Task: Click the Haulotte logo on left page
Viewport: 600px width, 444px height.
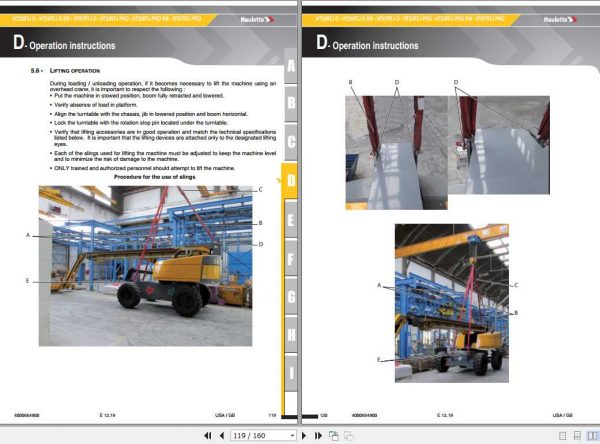Action: [257, 20]
